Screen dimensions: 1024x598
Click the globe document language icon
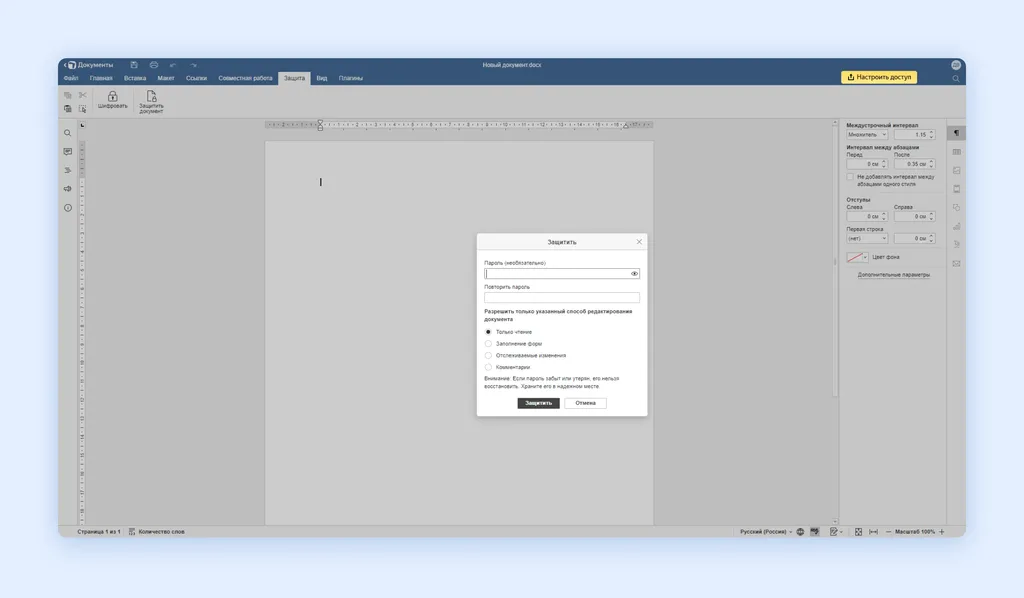click(800, 531)
